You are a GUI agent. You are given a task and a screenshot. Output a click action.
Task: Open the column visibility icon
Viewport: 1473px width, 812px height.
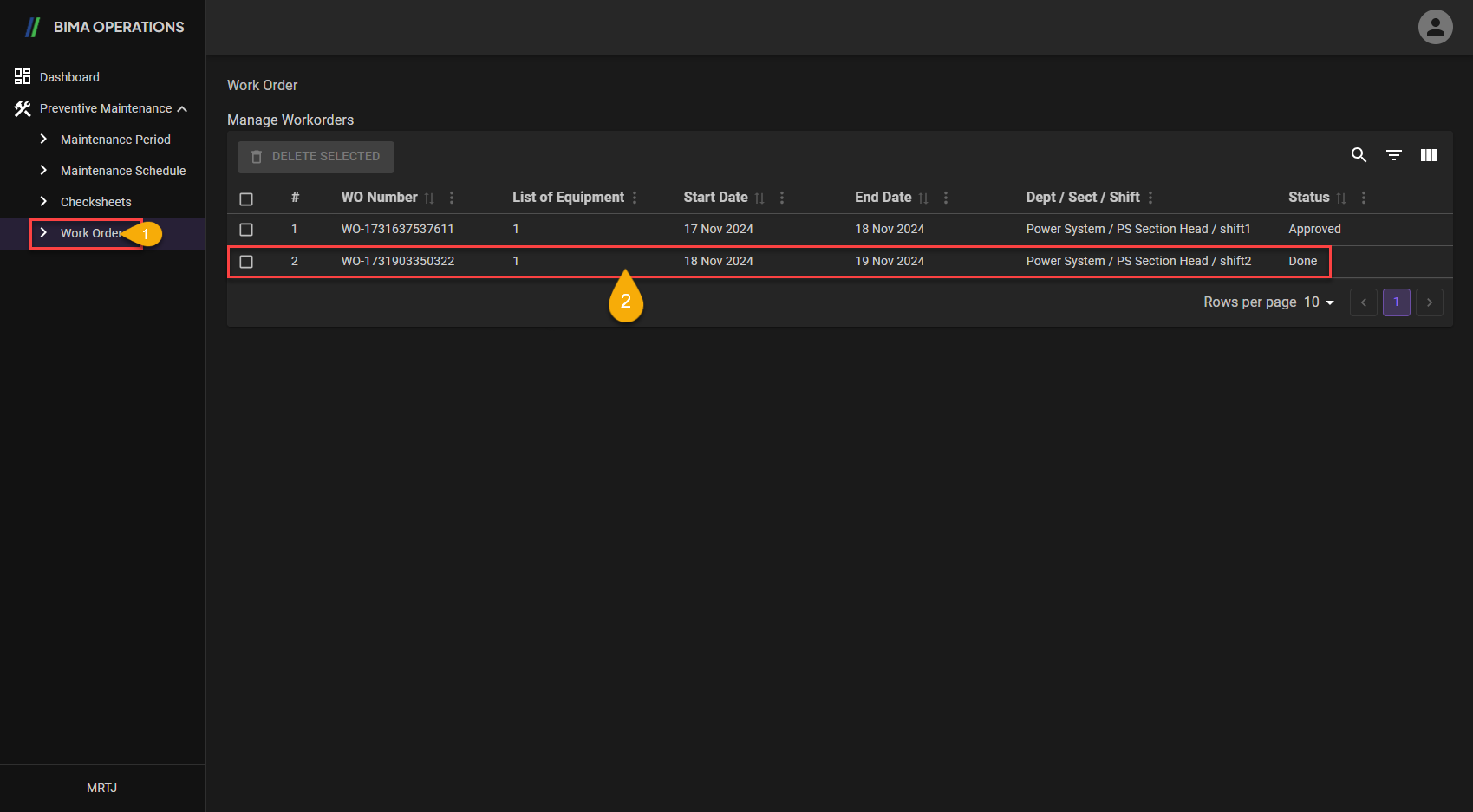tap(1429, 155)
